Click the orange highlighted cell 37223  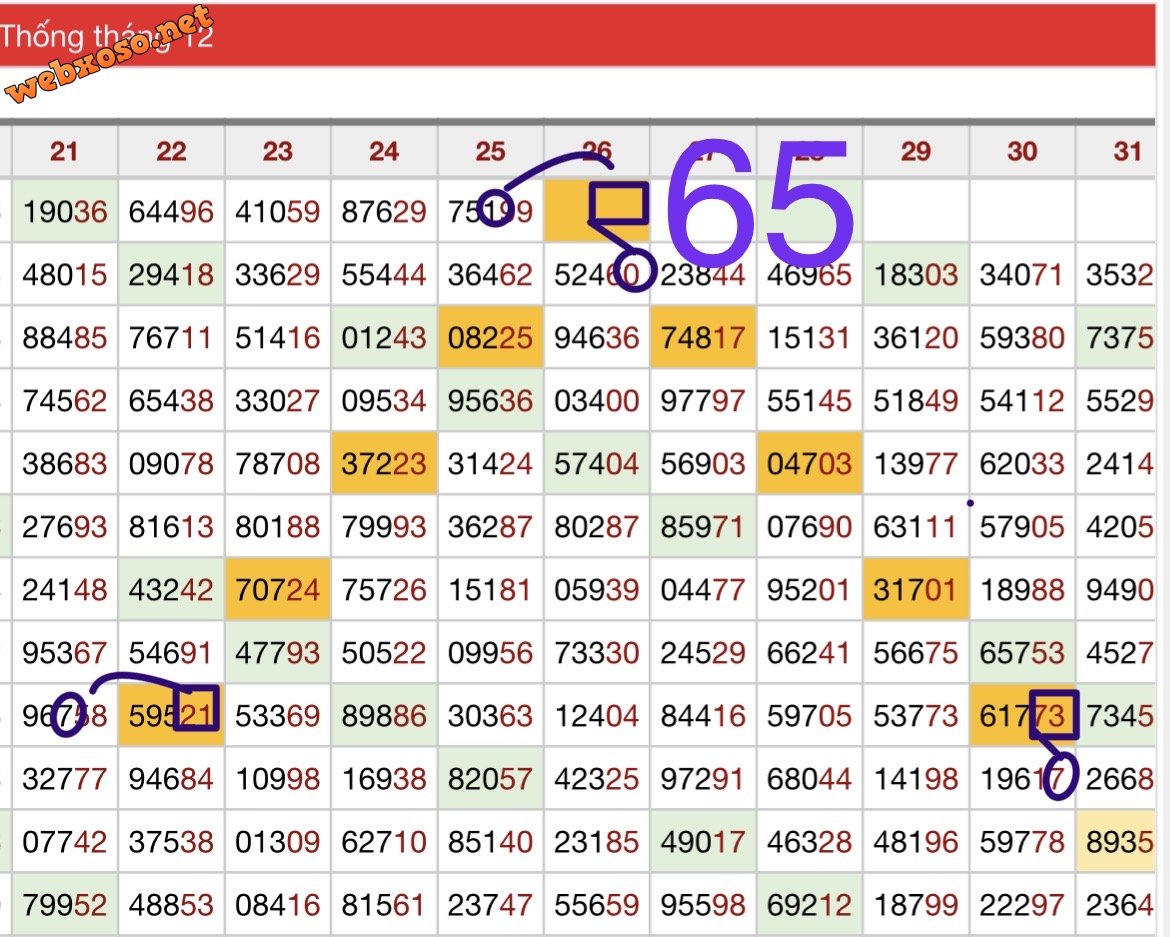tap(384, 464)
